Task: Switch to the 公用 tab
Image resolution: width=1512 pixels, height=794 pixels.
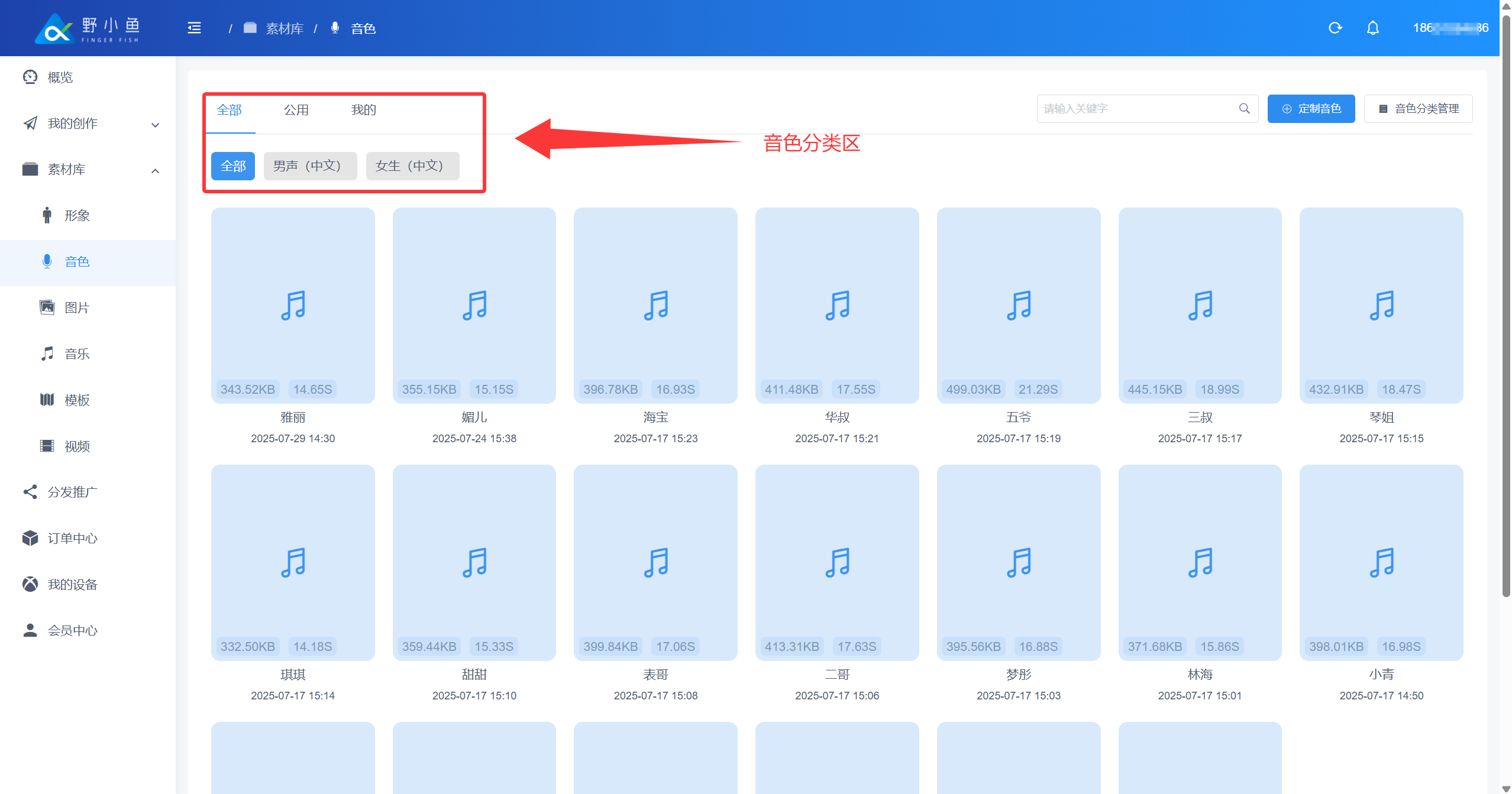Action: [296, 110]
